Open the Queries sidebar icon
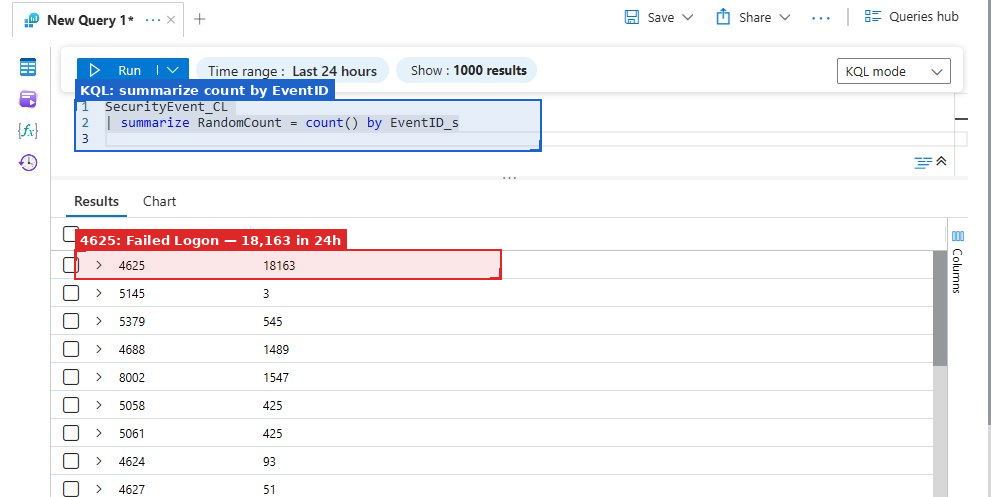The height and width of the screenshot is (497, 991). pos(28,99)
